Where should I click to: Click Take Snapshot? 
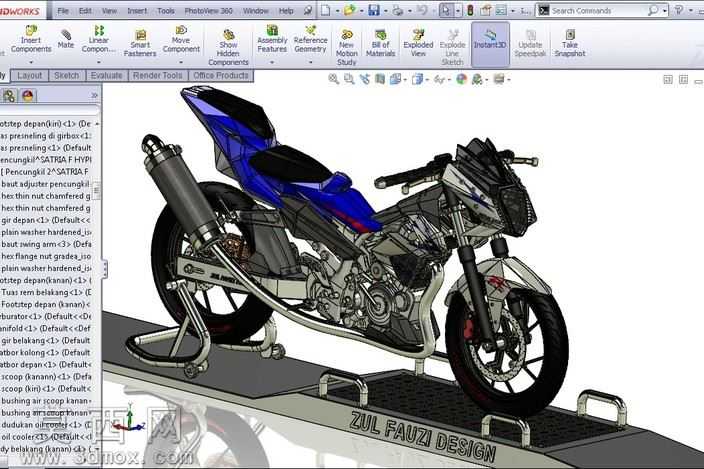(570, 43)
